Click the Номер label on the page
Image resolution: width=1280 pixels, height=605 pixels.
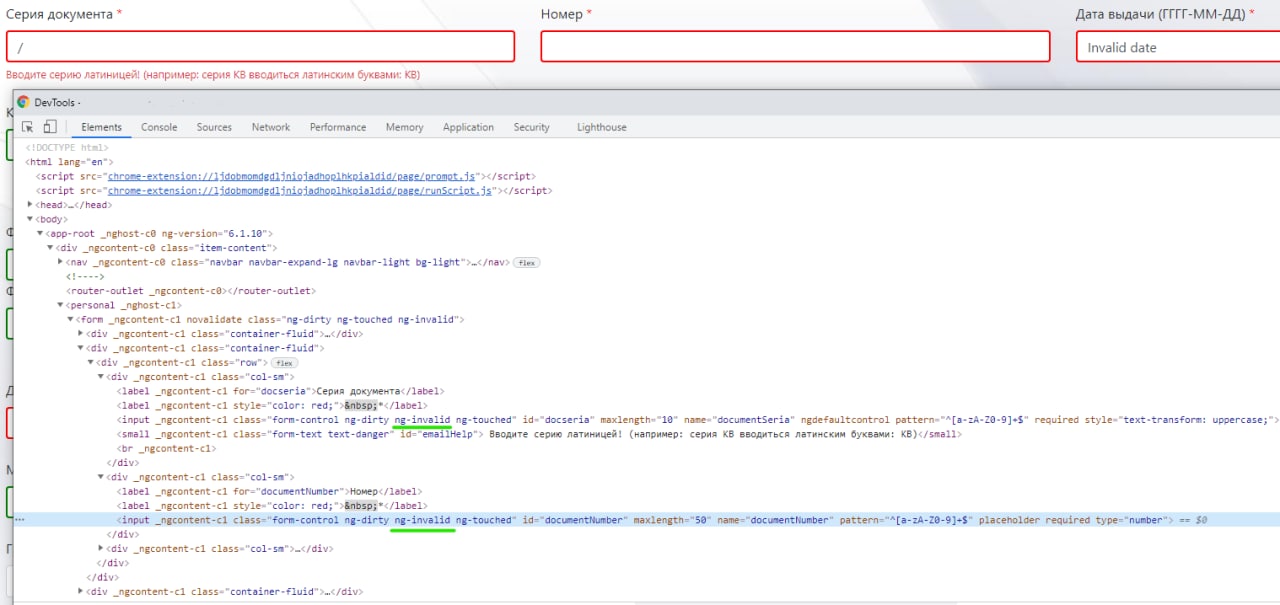click(561, 14)
